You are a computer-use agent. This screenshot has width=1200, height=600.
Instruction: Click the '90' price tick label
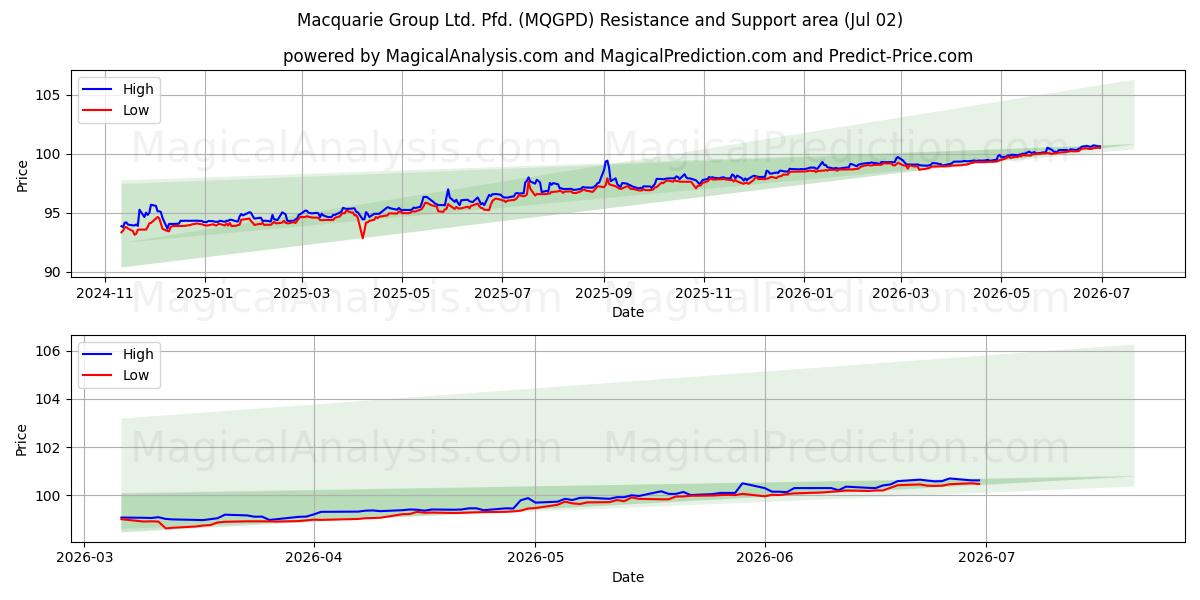coord(52,272)
